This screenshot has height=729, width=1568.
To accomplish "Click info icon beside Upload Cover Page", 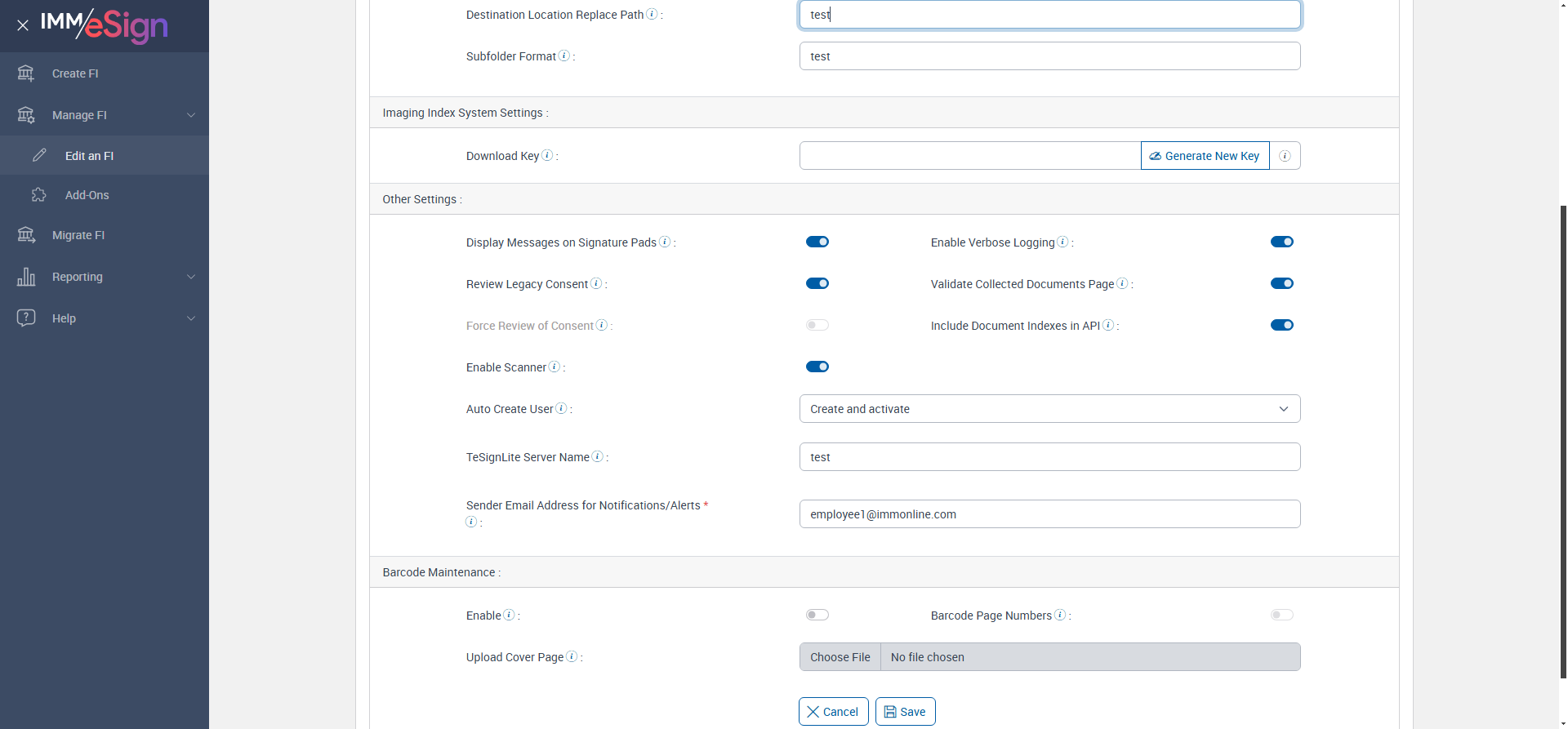I will click(x=572, y=656).
